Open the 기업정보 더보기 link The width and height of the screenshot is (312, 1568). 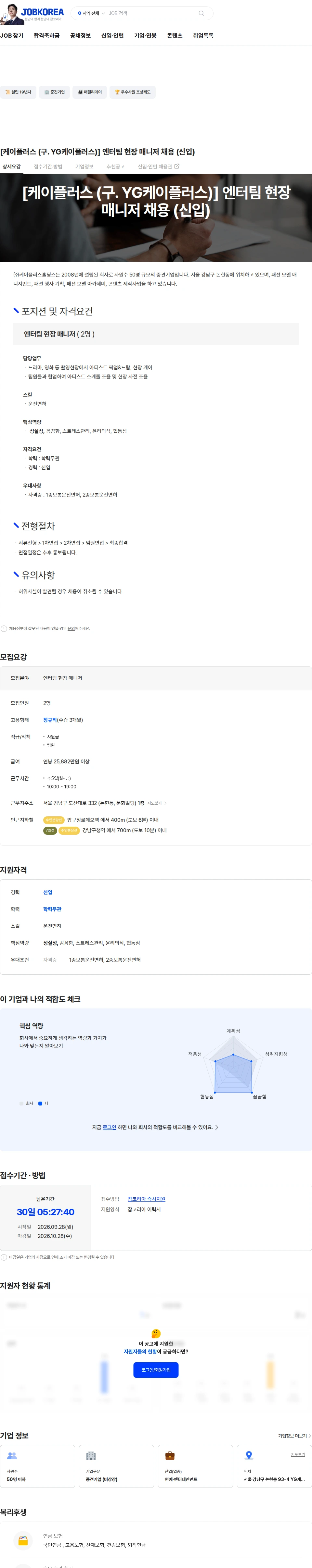(294, 1435)
